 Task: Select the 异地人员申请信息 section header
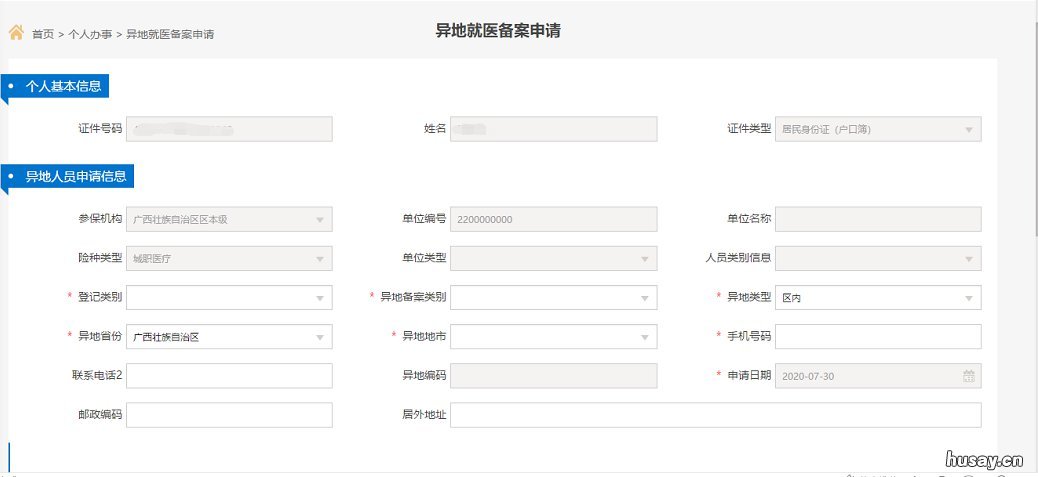75,177
